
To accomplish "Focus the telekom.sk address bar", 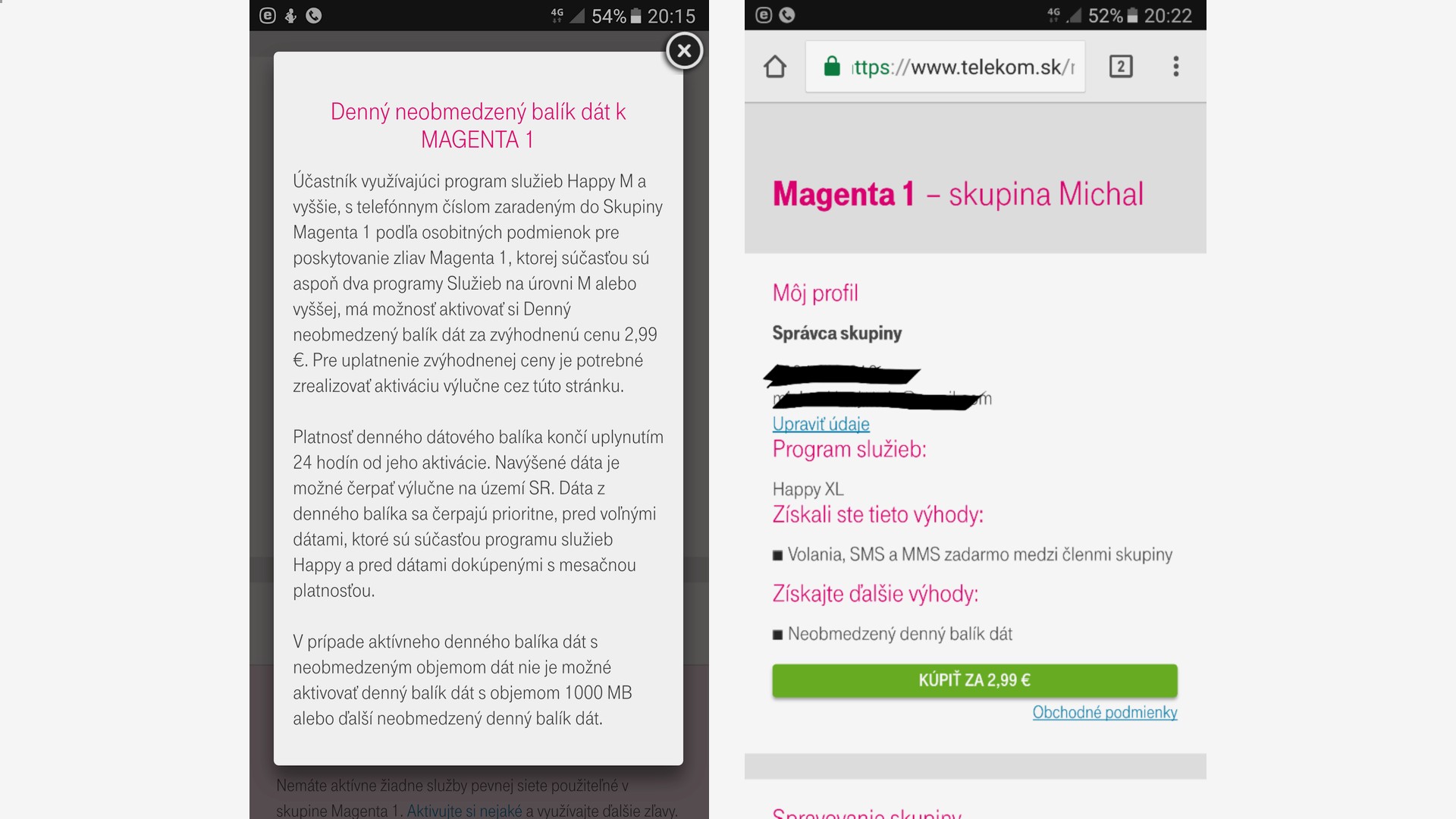I will click(x=945, y=67).
